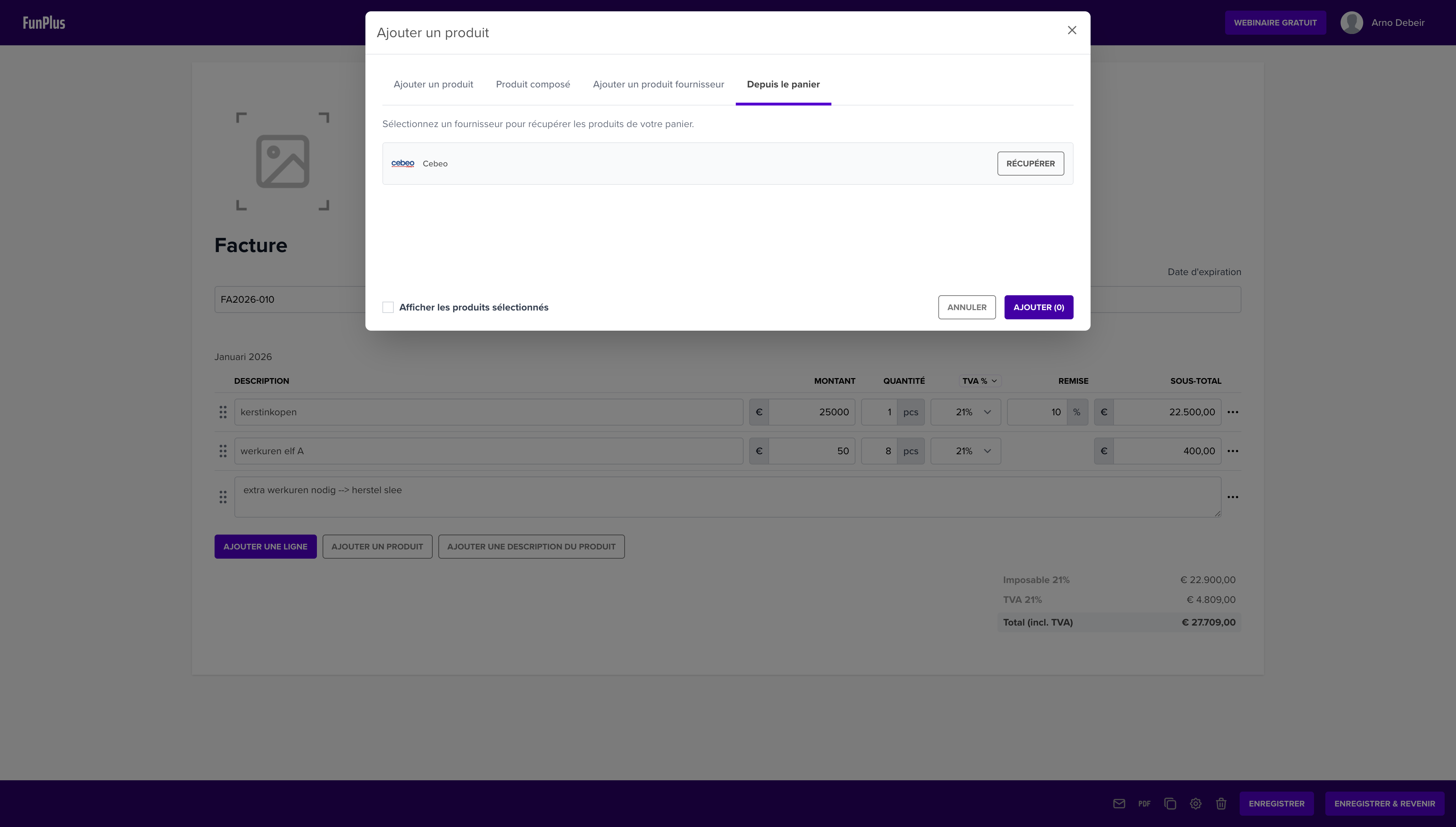Open TVA 21% dropdown in werkuren row

[965, 451]
